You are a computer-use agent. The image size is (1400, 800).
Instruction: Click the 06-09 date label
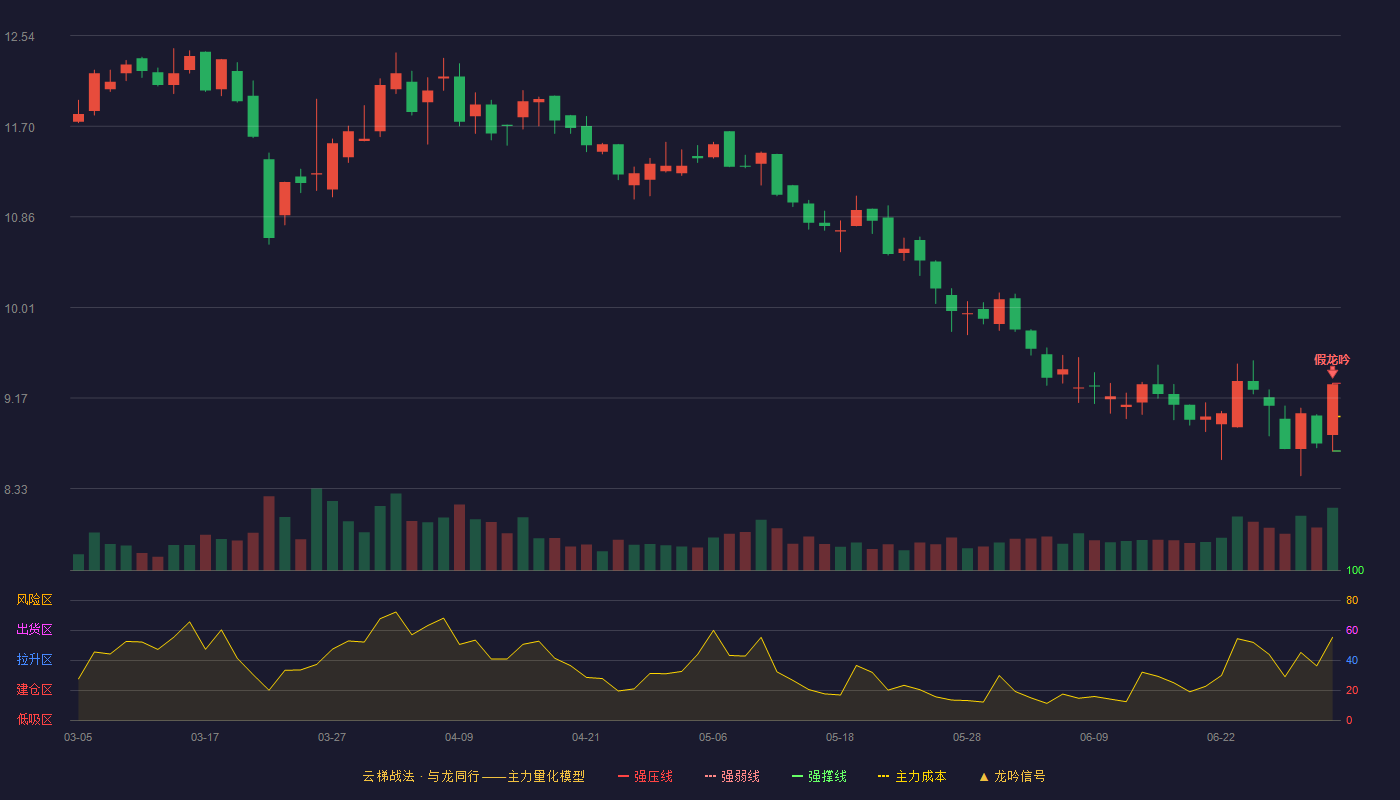coord(1094,737)
